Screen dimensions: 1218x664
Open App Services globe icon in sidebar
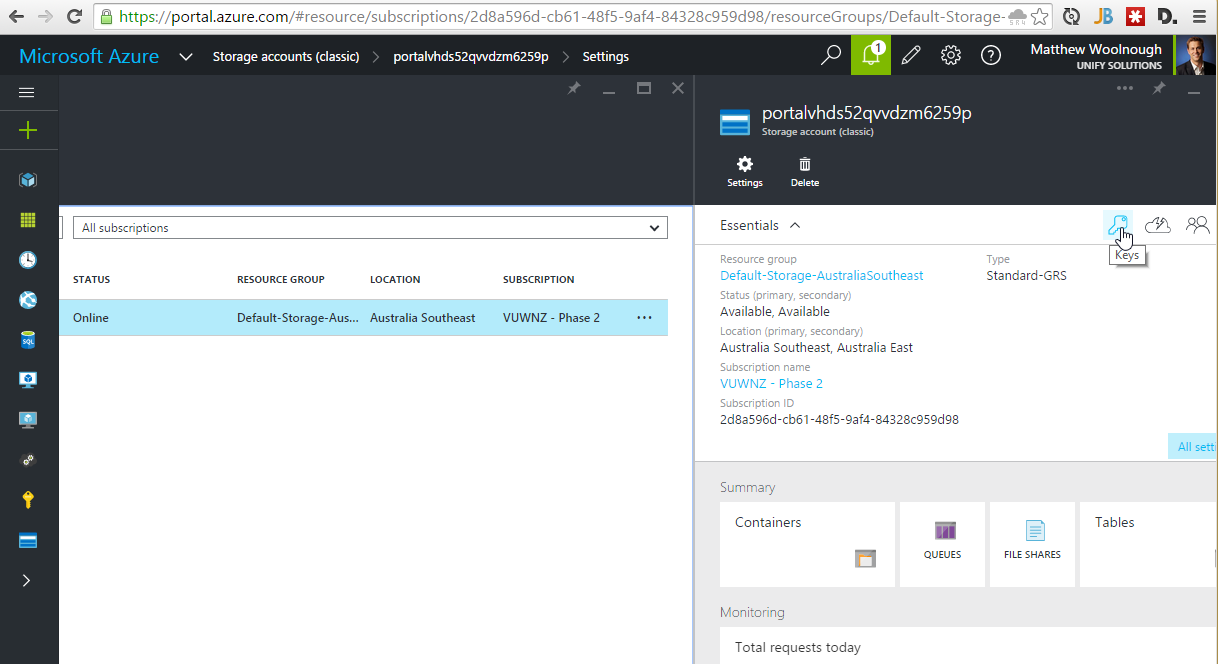click(28, 300)
